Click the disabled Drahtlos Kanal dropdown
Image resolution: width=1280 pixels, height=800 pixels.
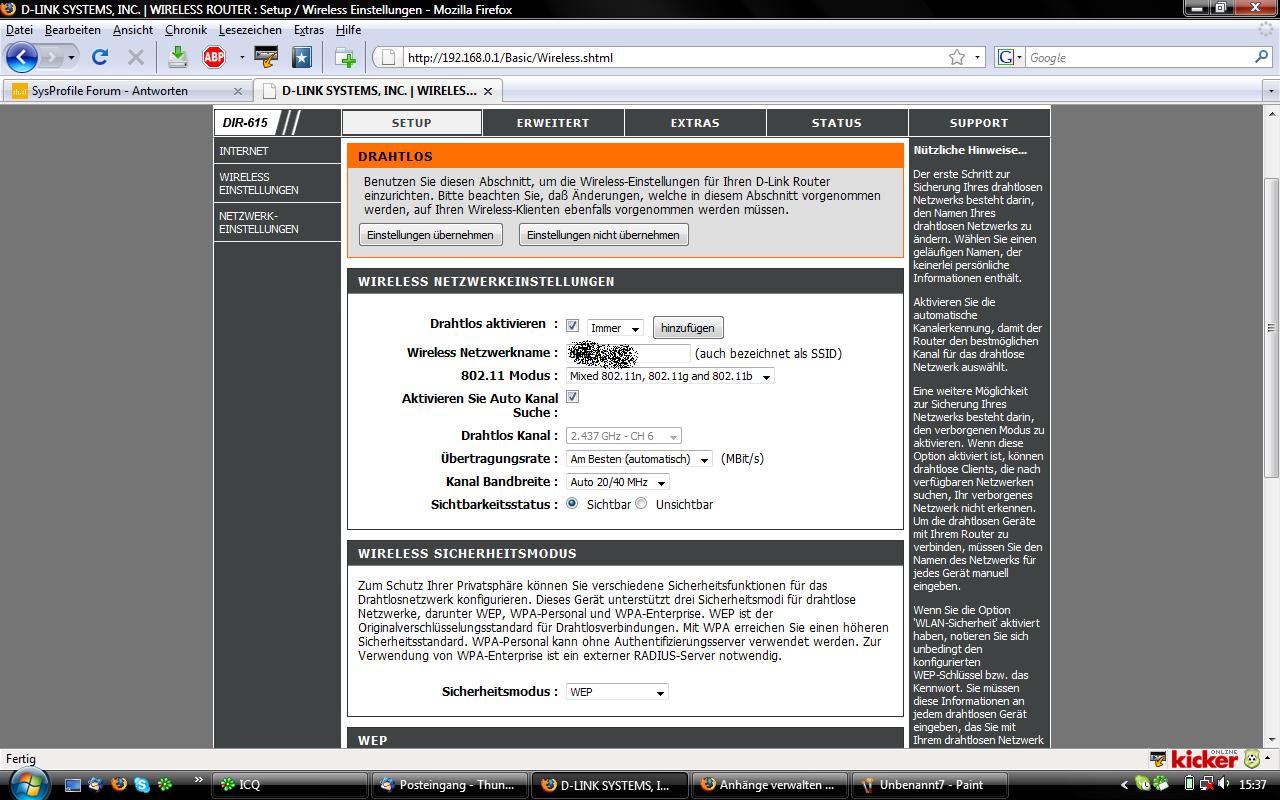pyautogui.click(x=624, y=436)
